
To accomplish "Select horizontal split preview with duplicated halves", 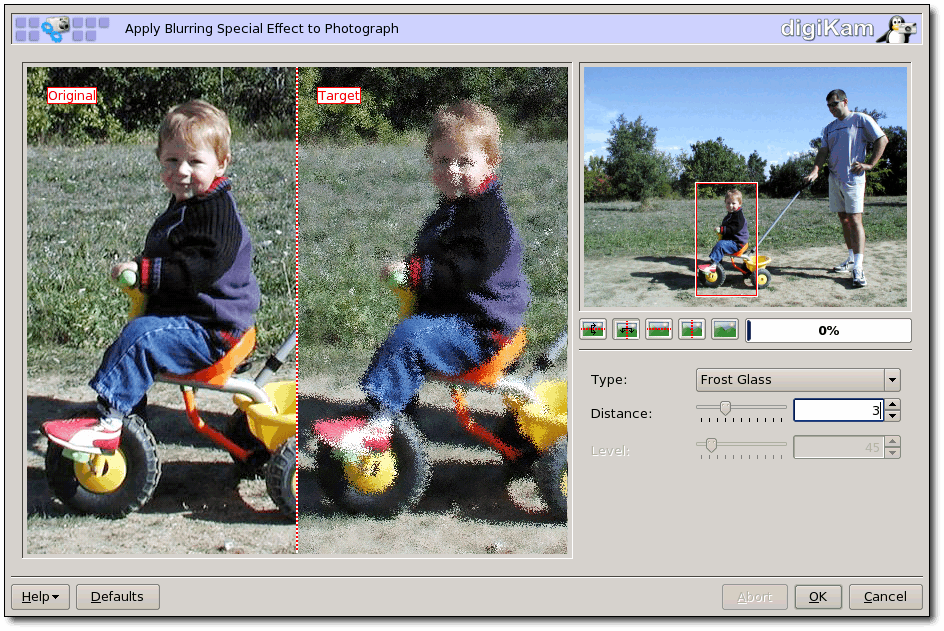I will tap(594, 330).
